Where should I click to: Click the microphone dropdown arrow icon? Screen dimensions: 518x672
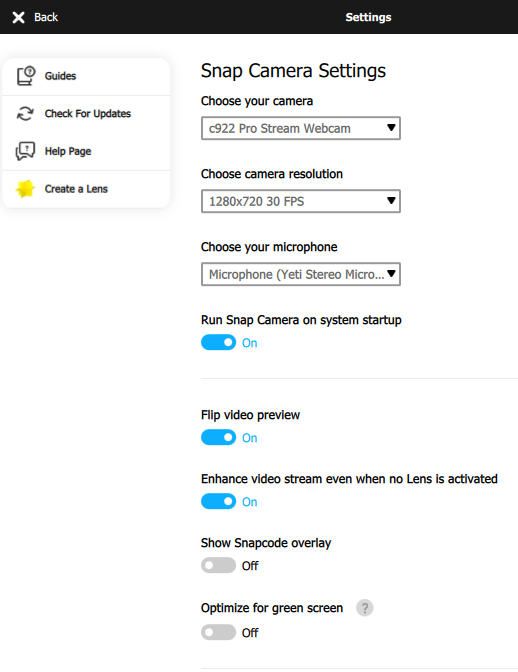[x=391, y=273]
